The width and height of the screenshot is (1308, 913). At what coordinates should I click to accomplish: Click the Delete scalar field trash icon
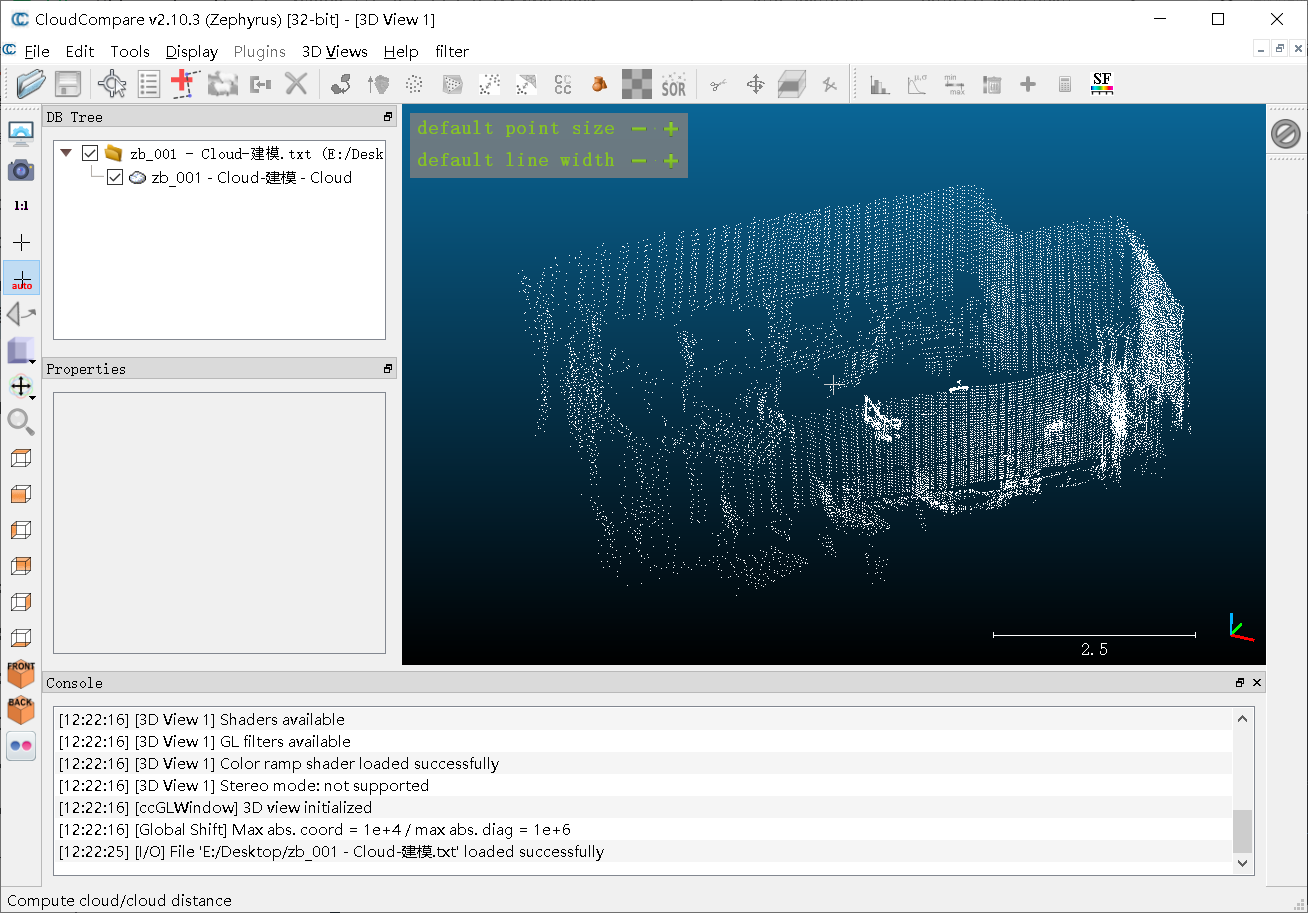coord(992,84)
